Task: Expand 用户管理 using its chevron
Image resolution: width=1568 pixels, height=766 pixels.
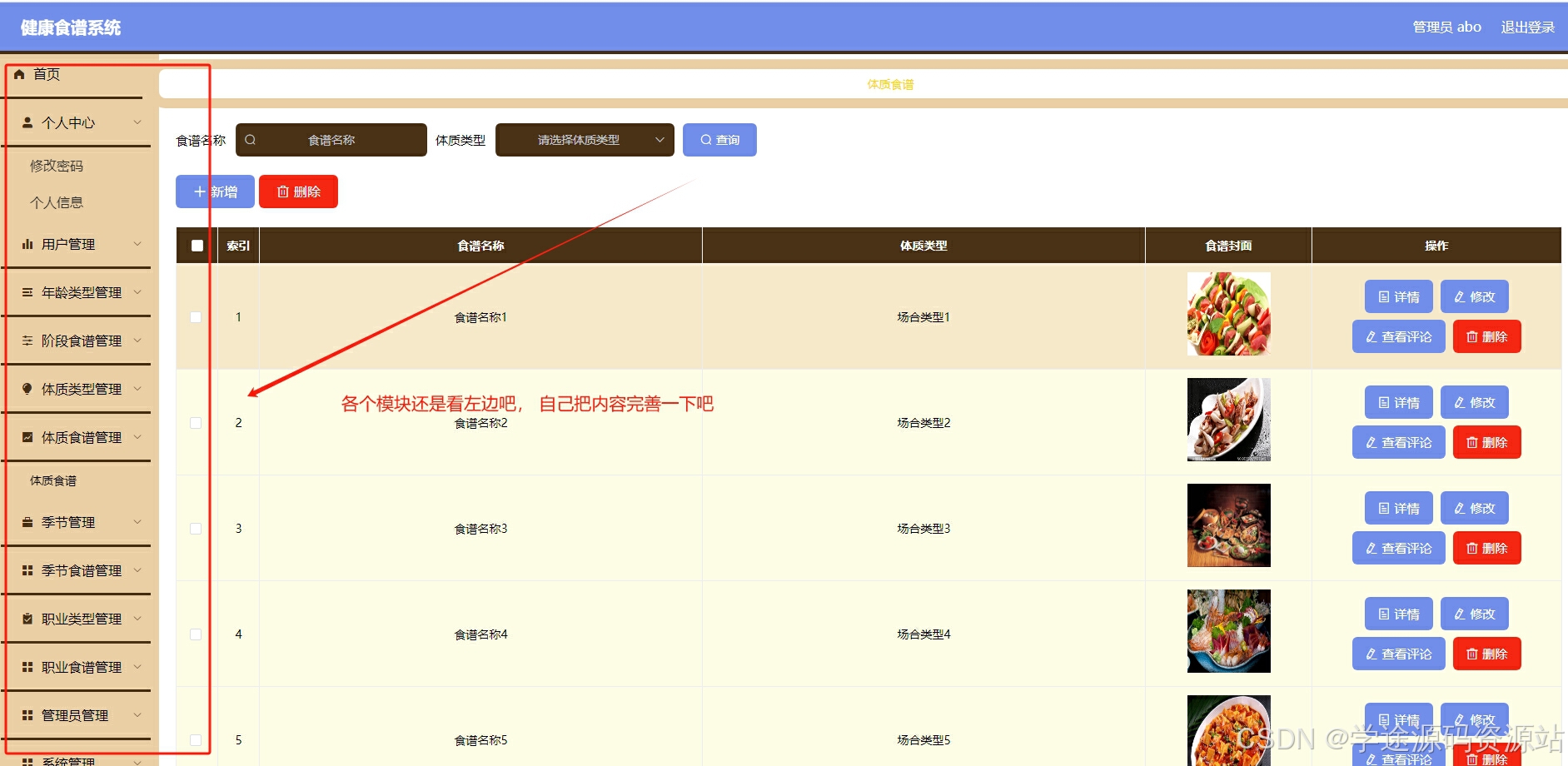Action: point(137,244)
